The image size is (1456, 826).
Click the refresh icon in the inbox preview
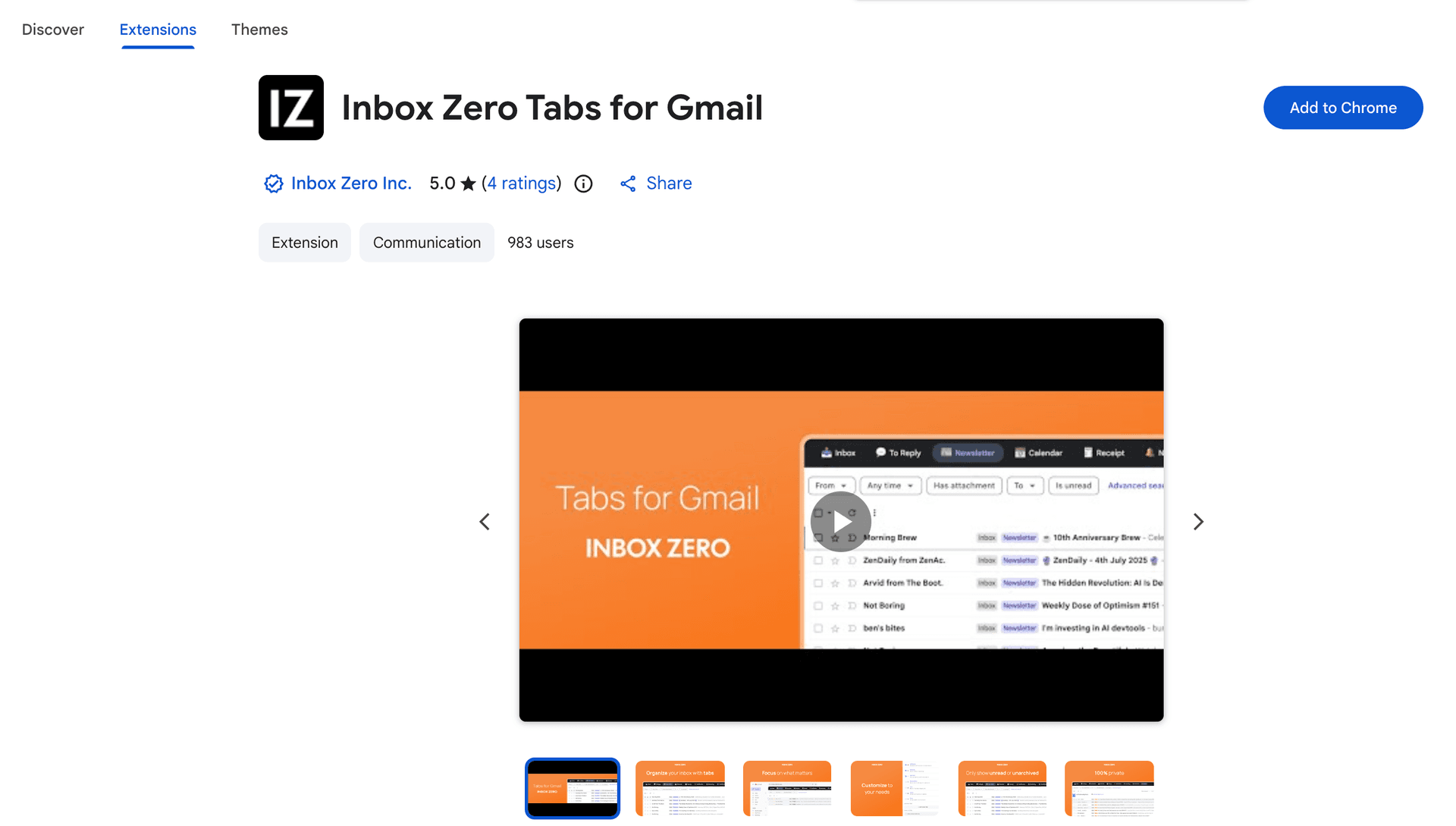853,513
